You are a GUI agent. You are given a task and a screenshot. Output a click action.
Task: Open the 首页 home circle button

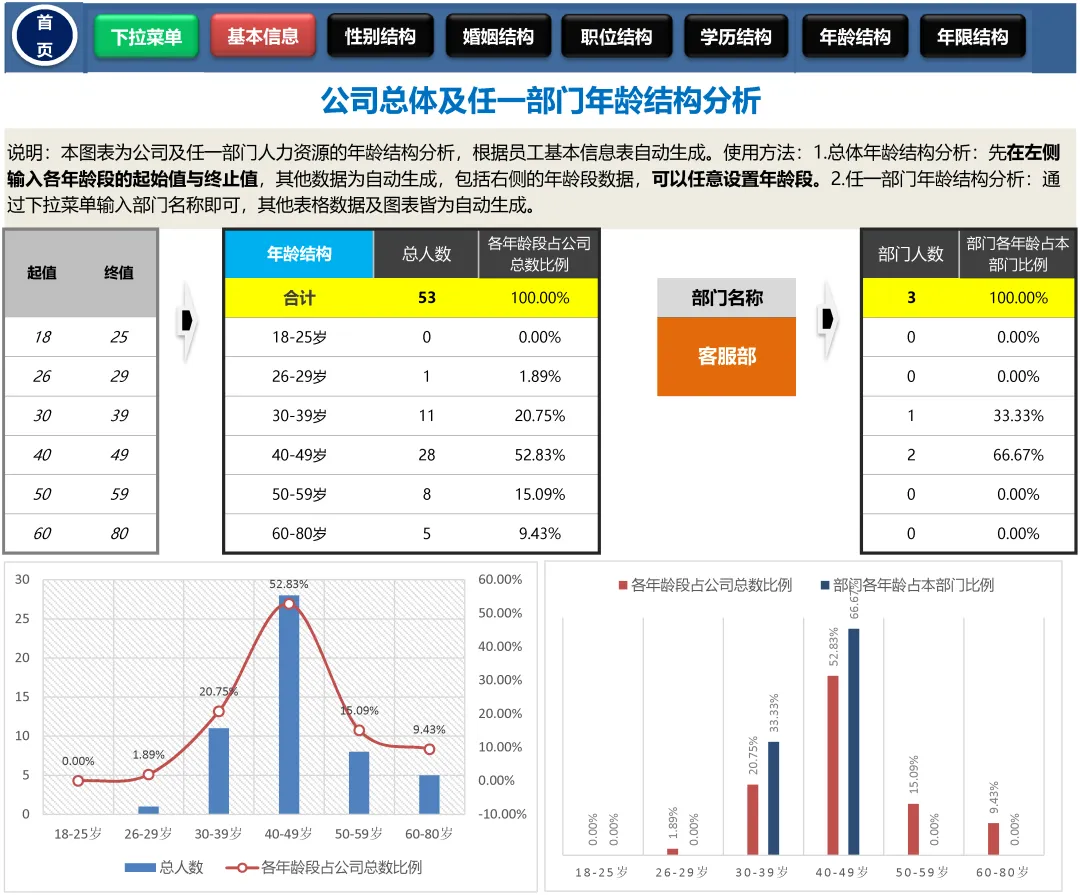pos(45,37)
